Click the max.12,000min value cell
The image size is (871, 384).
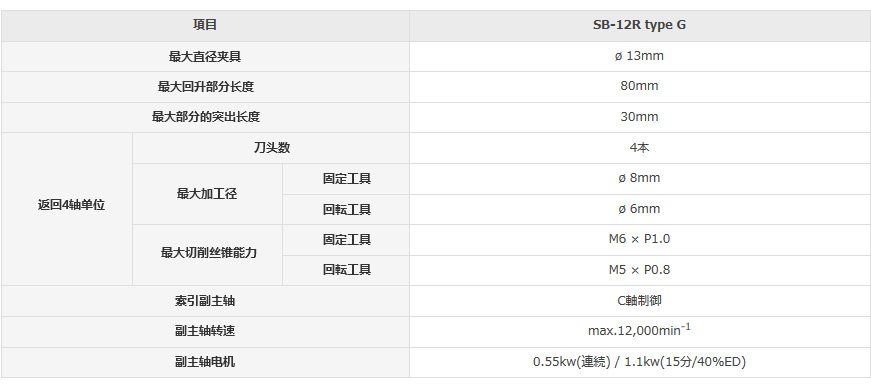point(640,331)
